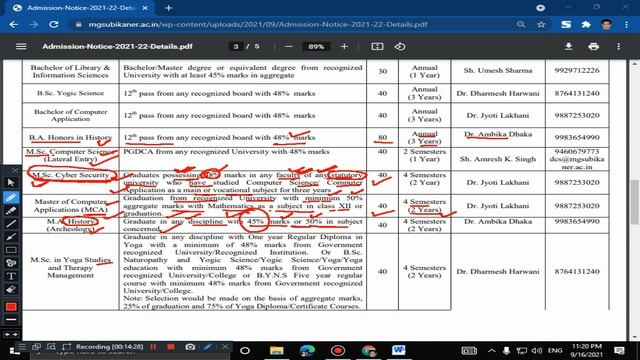Click 'B.Sc. Yogic Science' course cell
This screenshot has height=360, width=640.
pos(71,93)
